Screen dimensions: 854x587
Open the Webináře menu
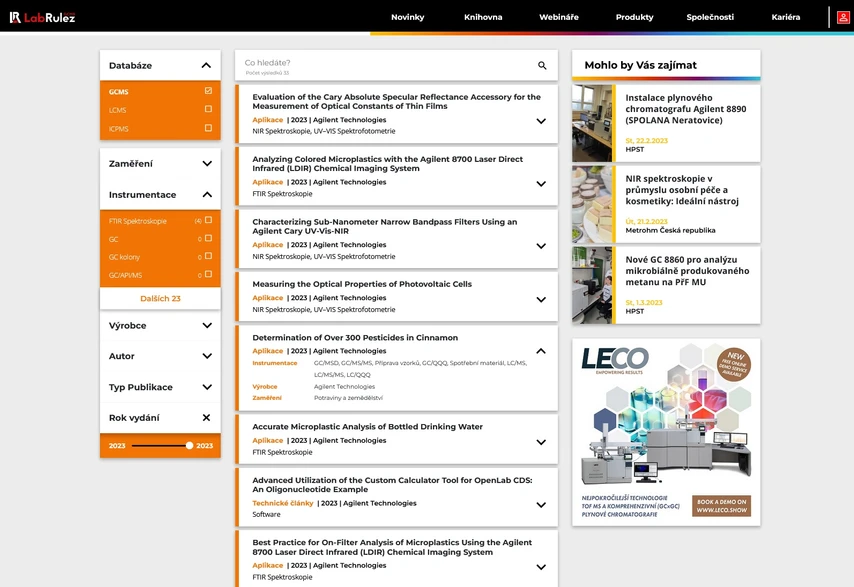[559, 17]
